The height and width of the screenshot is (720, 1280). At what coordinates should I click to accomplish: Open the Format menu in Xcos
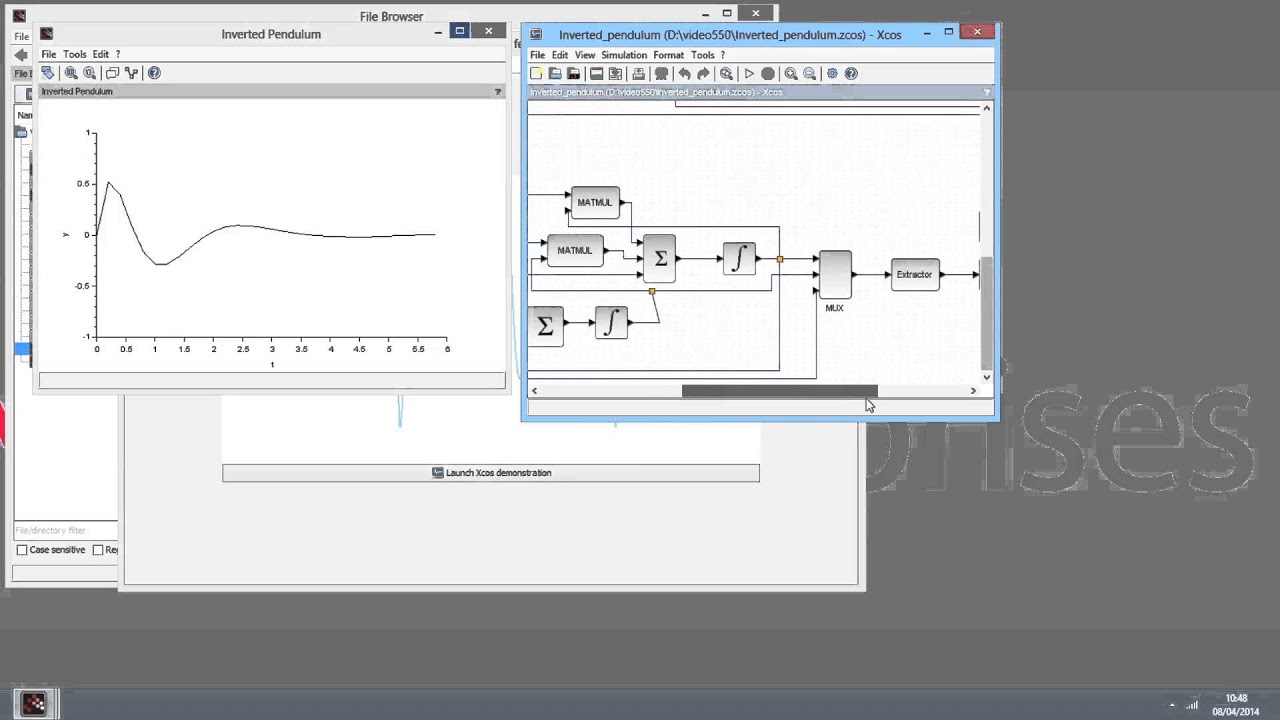pos(669,55)
